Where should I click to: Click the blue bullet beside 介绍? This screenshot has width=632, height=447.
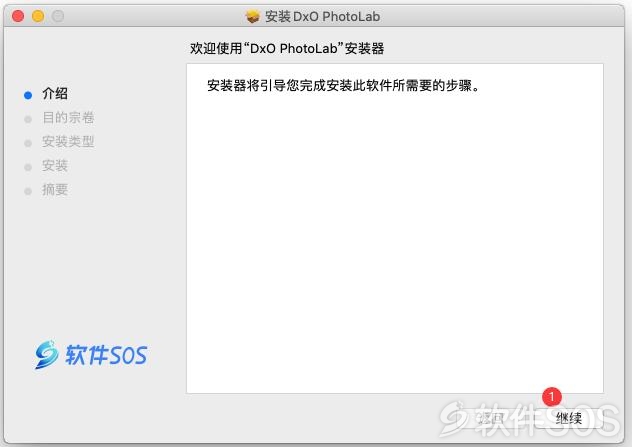click(28, 95)
